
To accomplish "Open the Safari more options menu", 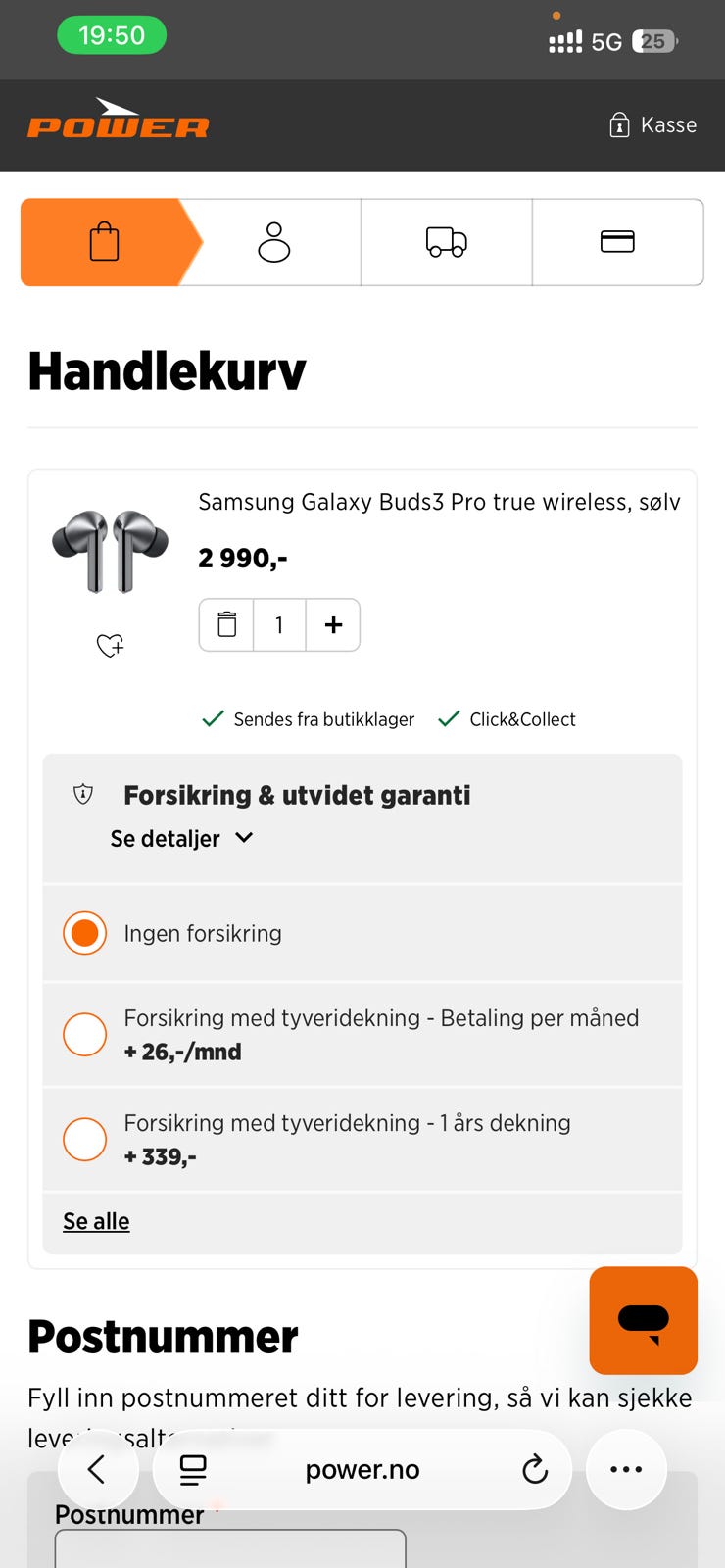I will pos(626,1469).
